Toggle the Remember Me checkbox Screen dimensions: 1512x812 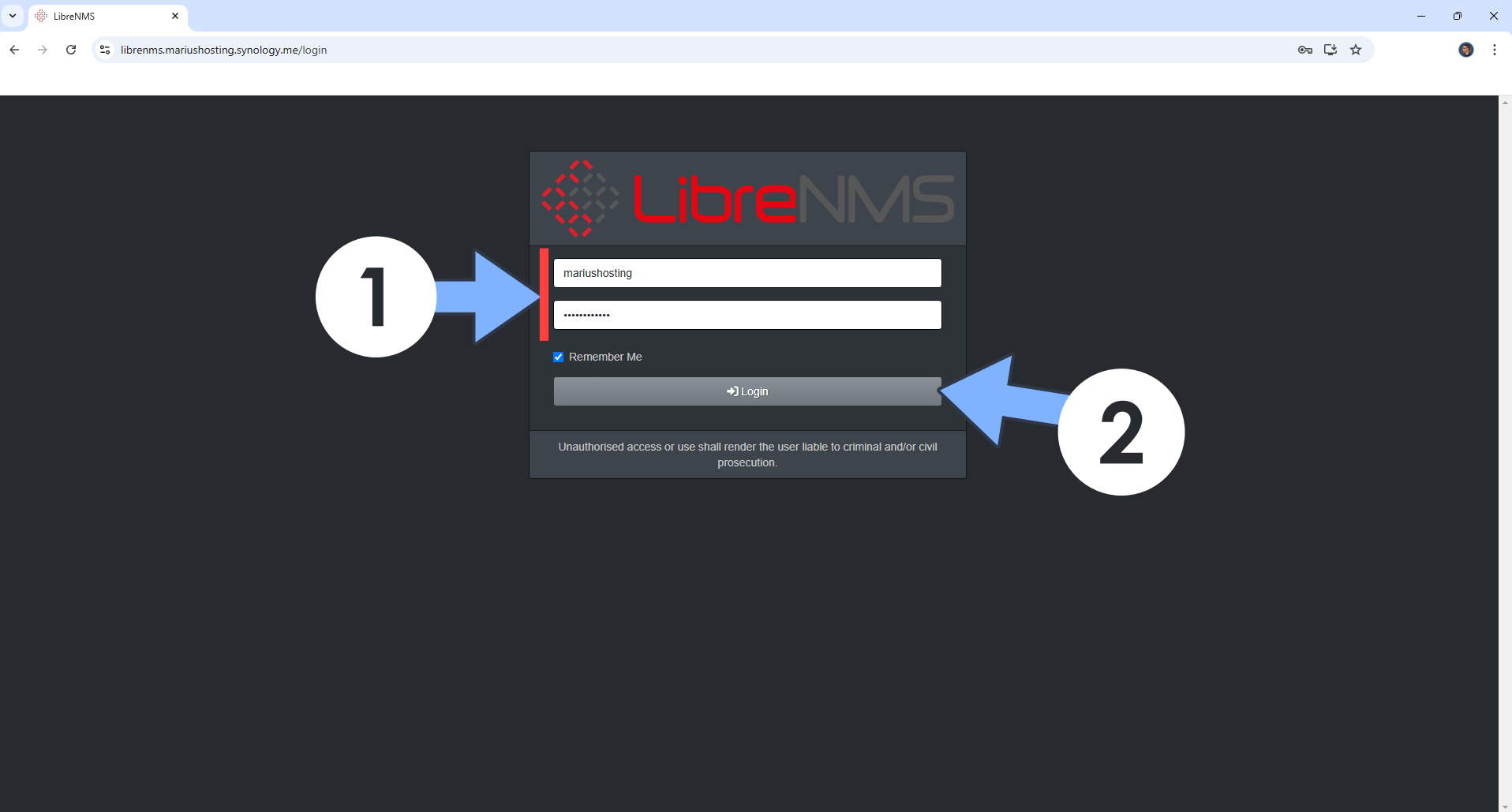[559, 357]
